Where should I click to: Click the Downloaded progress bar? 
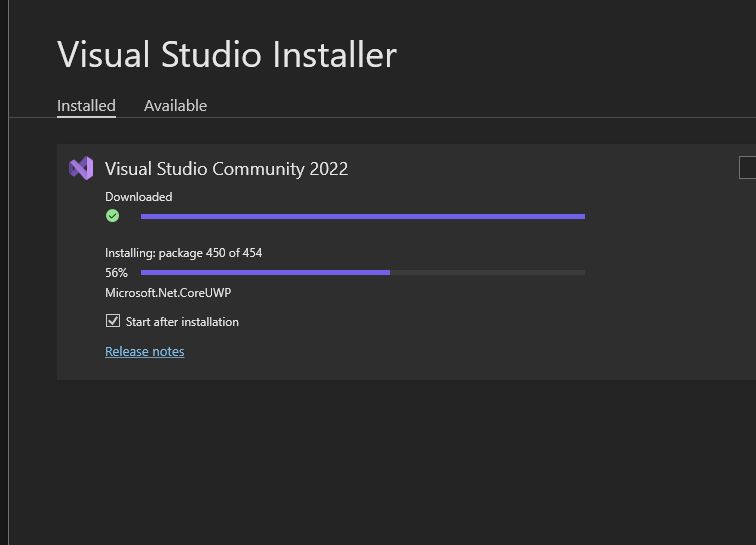[363, 217]
